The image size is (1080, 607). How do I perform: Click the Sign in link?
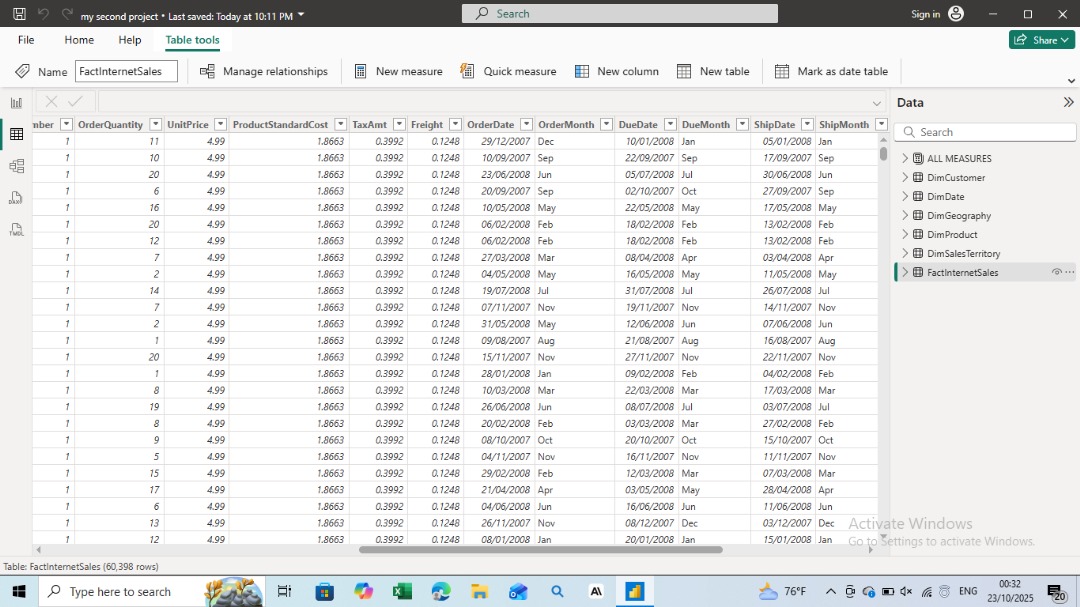coord(925,14)
